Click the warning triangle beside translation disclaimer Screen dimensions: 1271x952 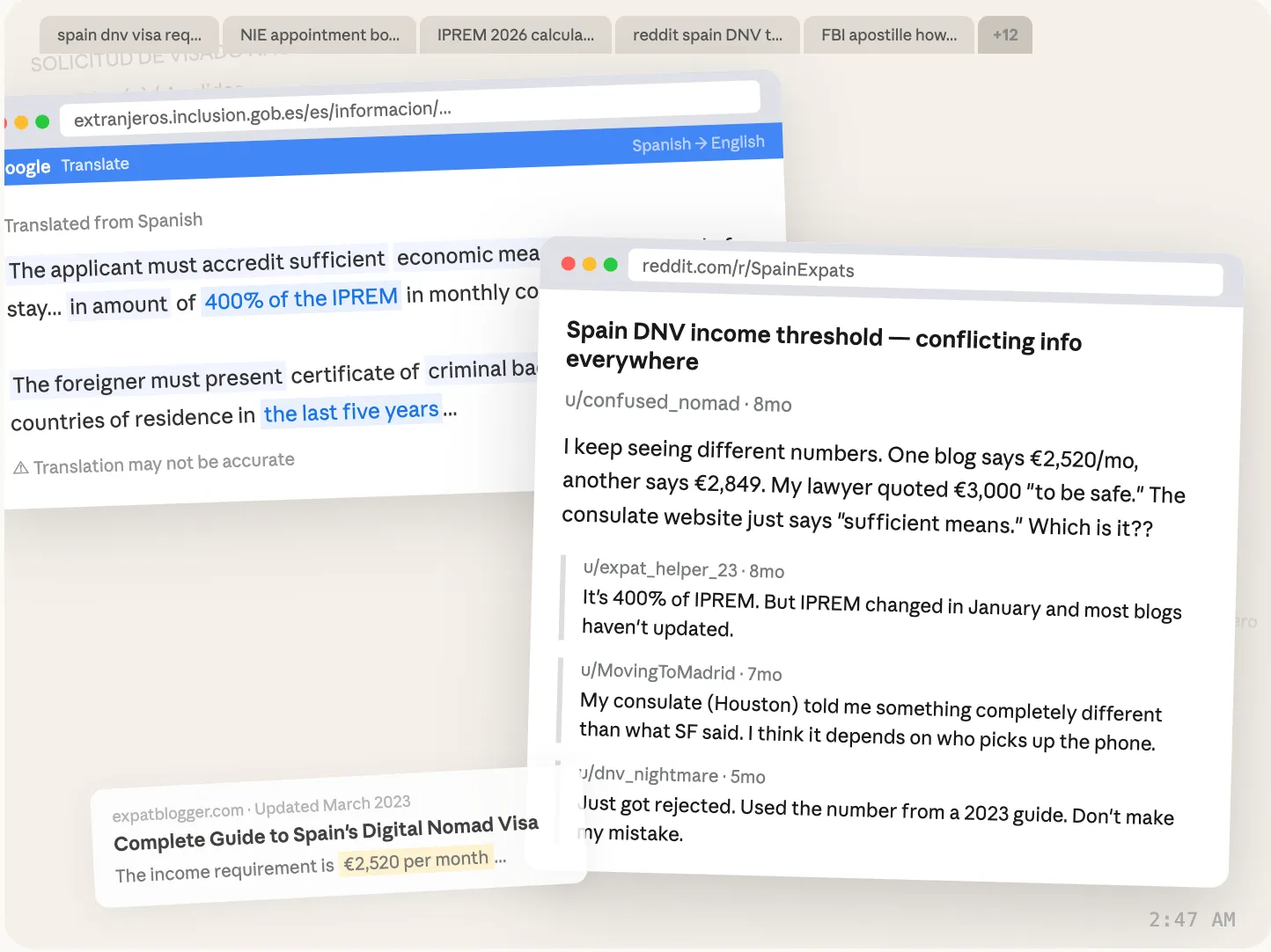click(19, 465)
